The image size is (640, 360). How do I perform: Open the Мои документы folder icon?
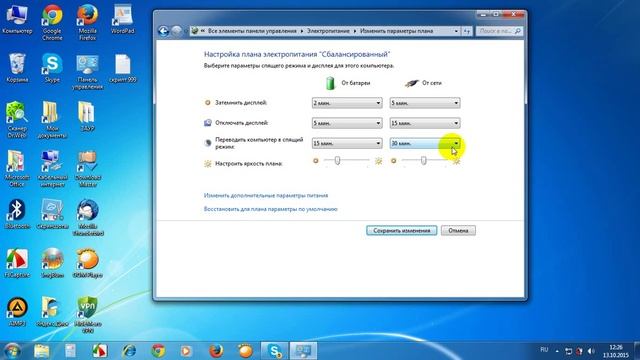click(x=52, y=120)
